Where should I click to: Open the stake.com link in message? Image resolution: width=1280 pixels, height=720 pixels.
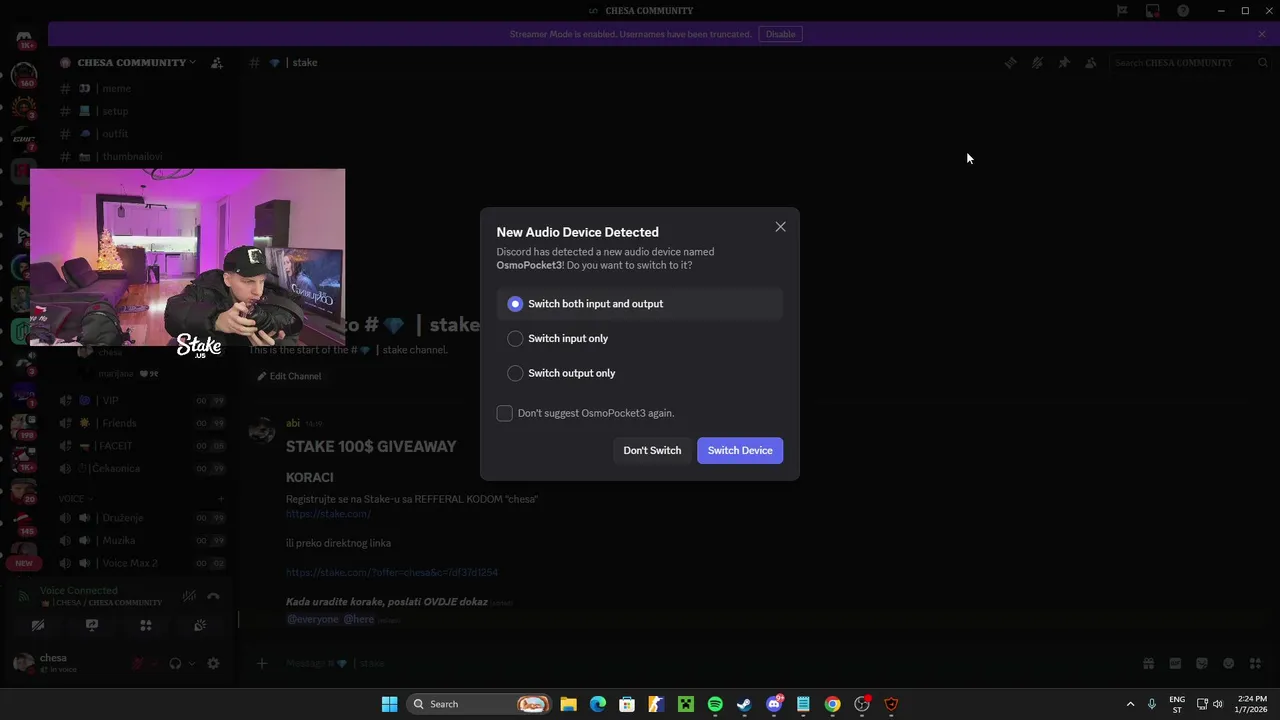[328, 514]
